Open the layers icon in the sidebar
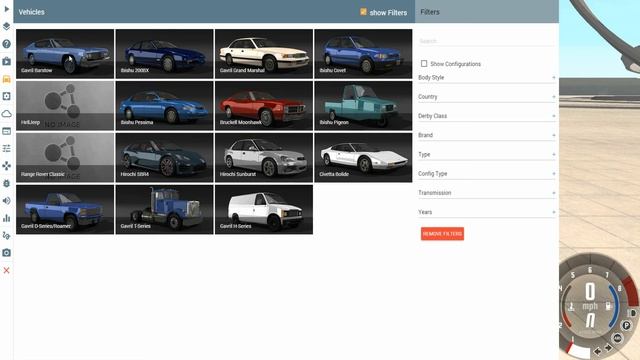This screenshot has height=360, width=640. pos(7,27)
